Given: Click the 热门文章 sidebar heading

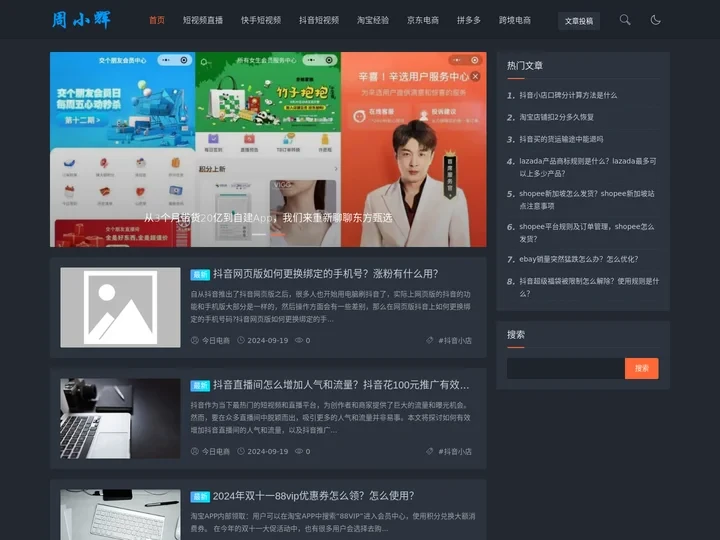Looking at the screenshot, I should (x=525, y=66).
